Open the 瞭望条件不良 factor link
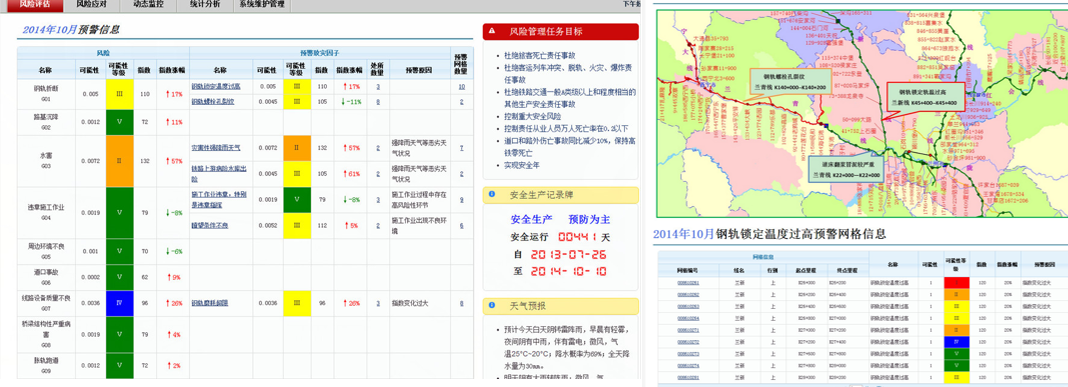1068x387 pixels. pos(210,226)
